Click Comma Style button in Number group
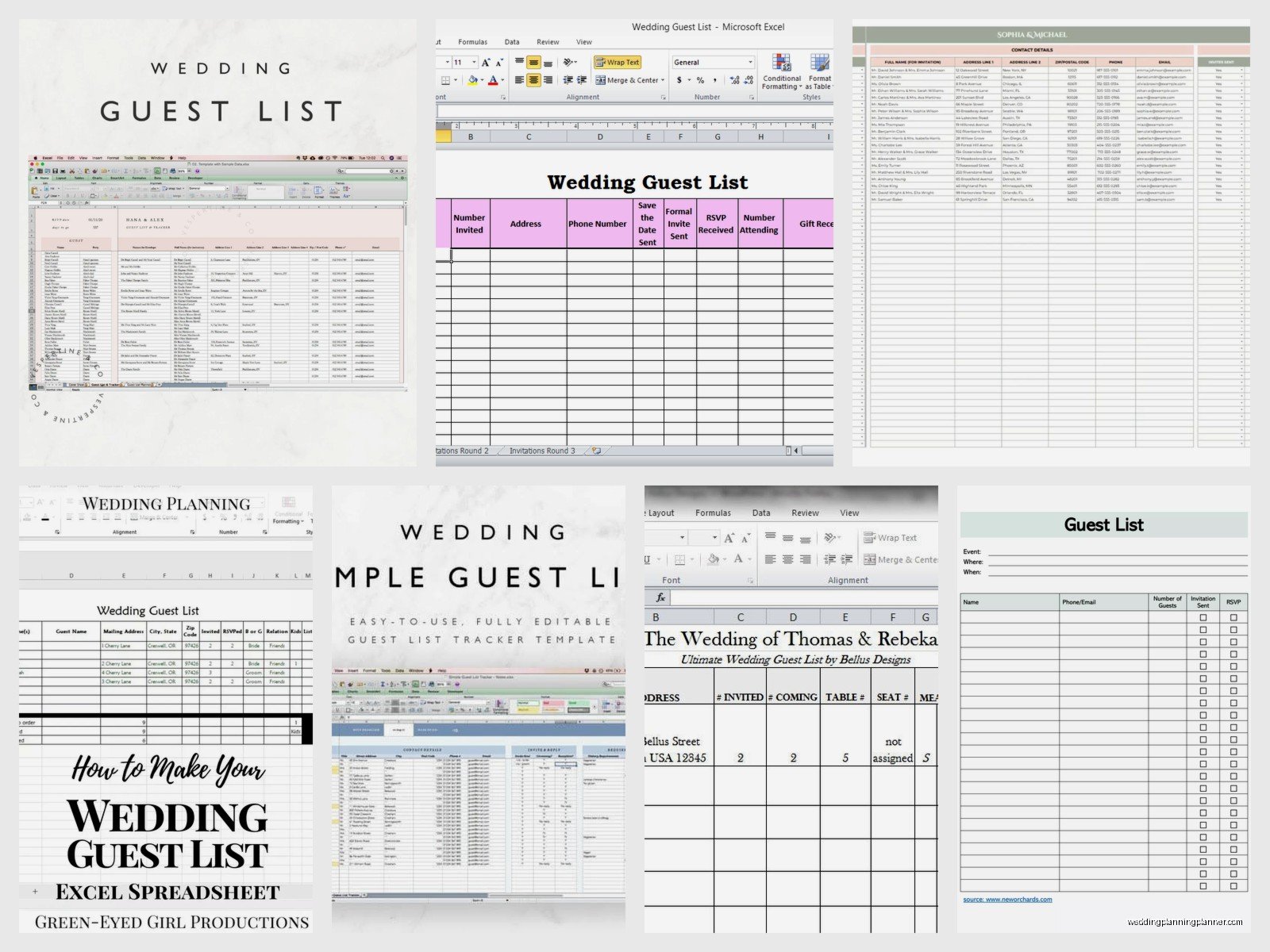The height and width of the screenshot is (952, 1270). [715, 80]
